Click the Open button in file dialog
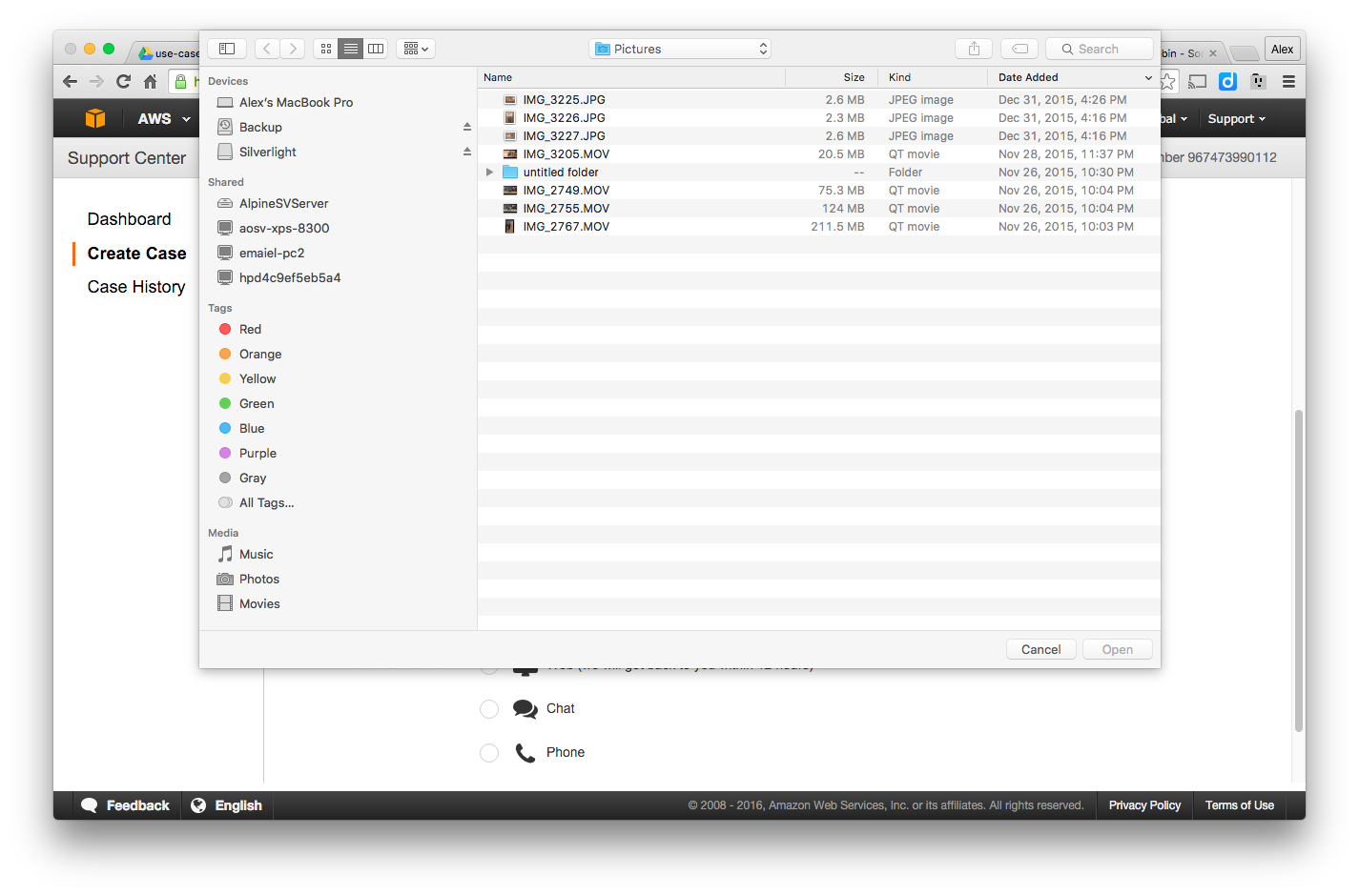The width and height of the screenshot is (1359, 896). click(1117, 649)
